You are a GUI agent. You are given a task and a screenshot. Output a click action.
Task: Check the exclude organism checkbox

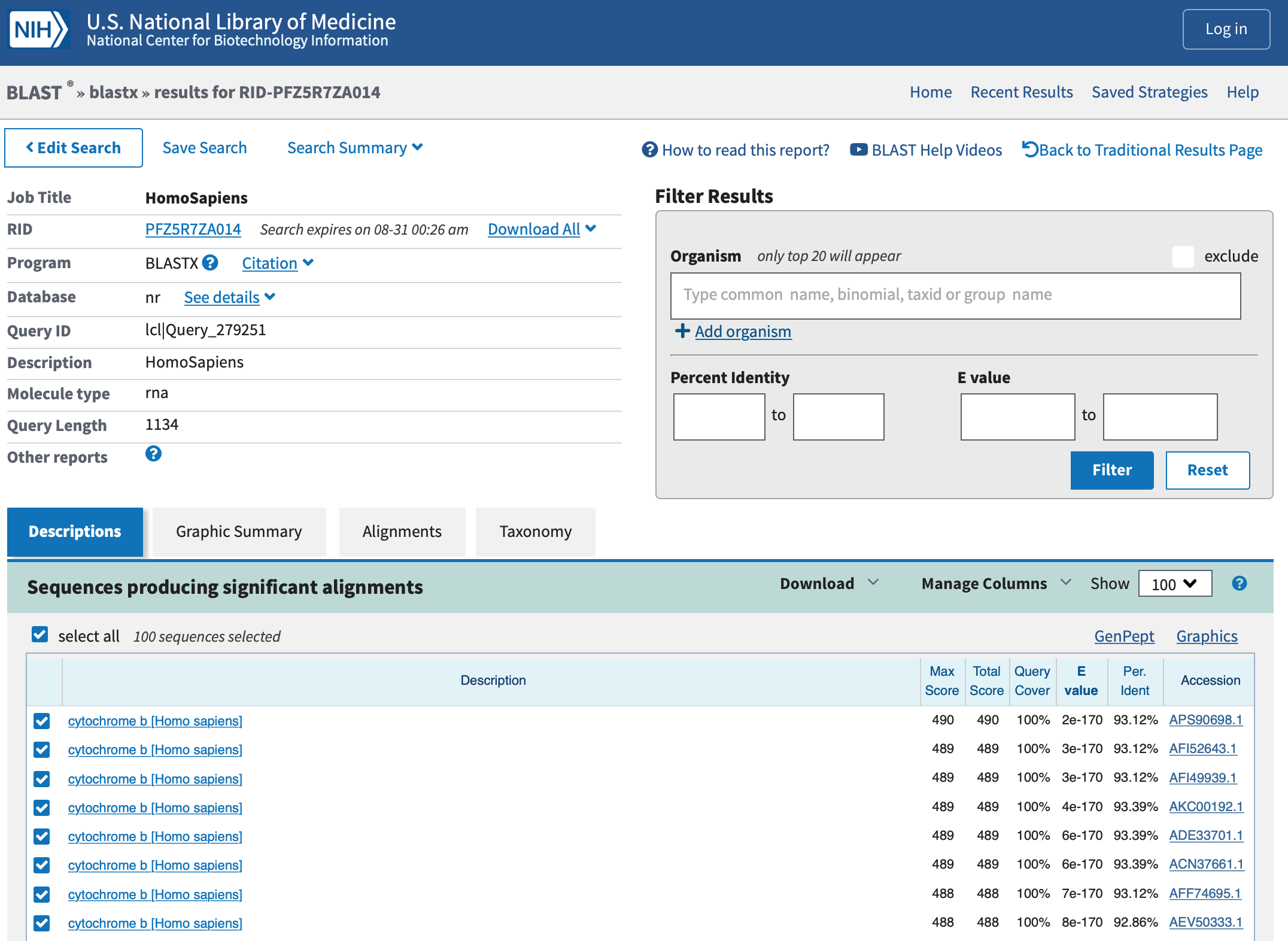1183,256
